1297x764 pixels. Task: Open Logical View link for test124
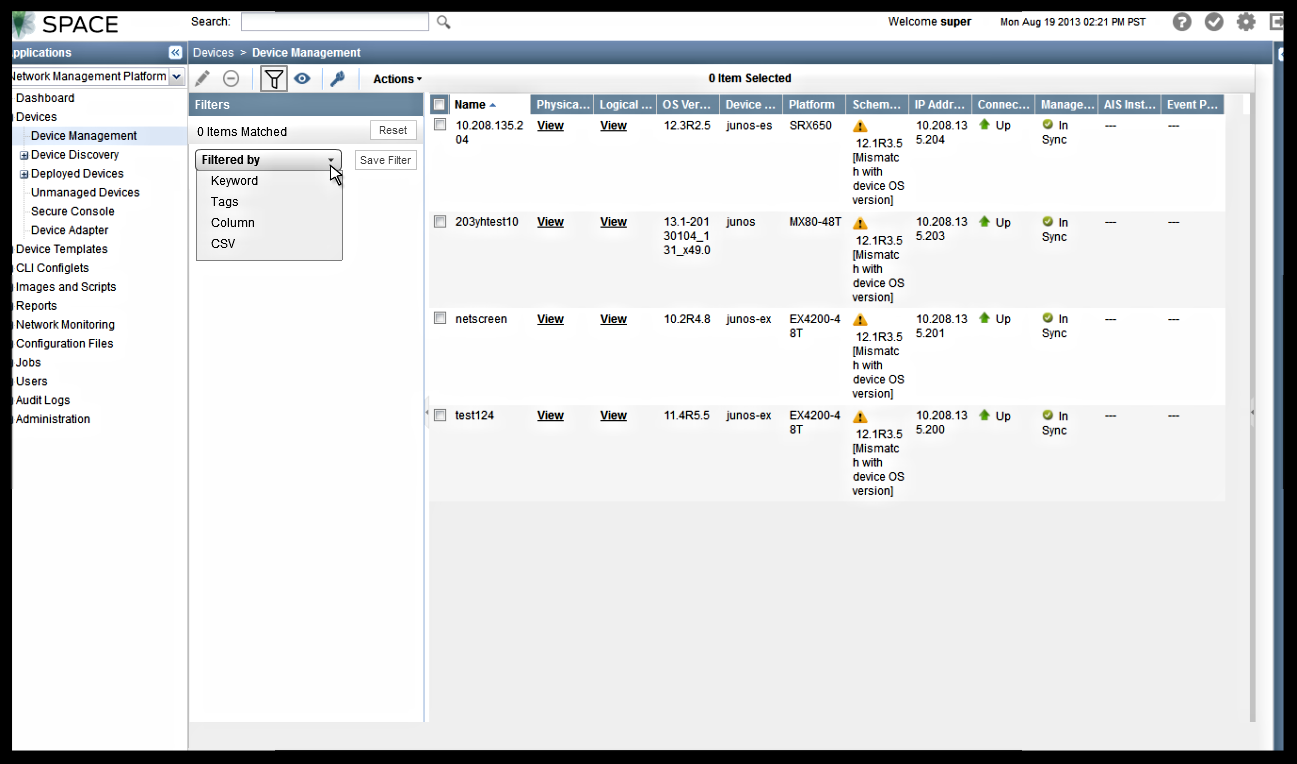(613, 416)
